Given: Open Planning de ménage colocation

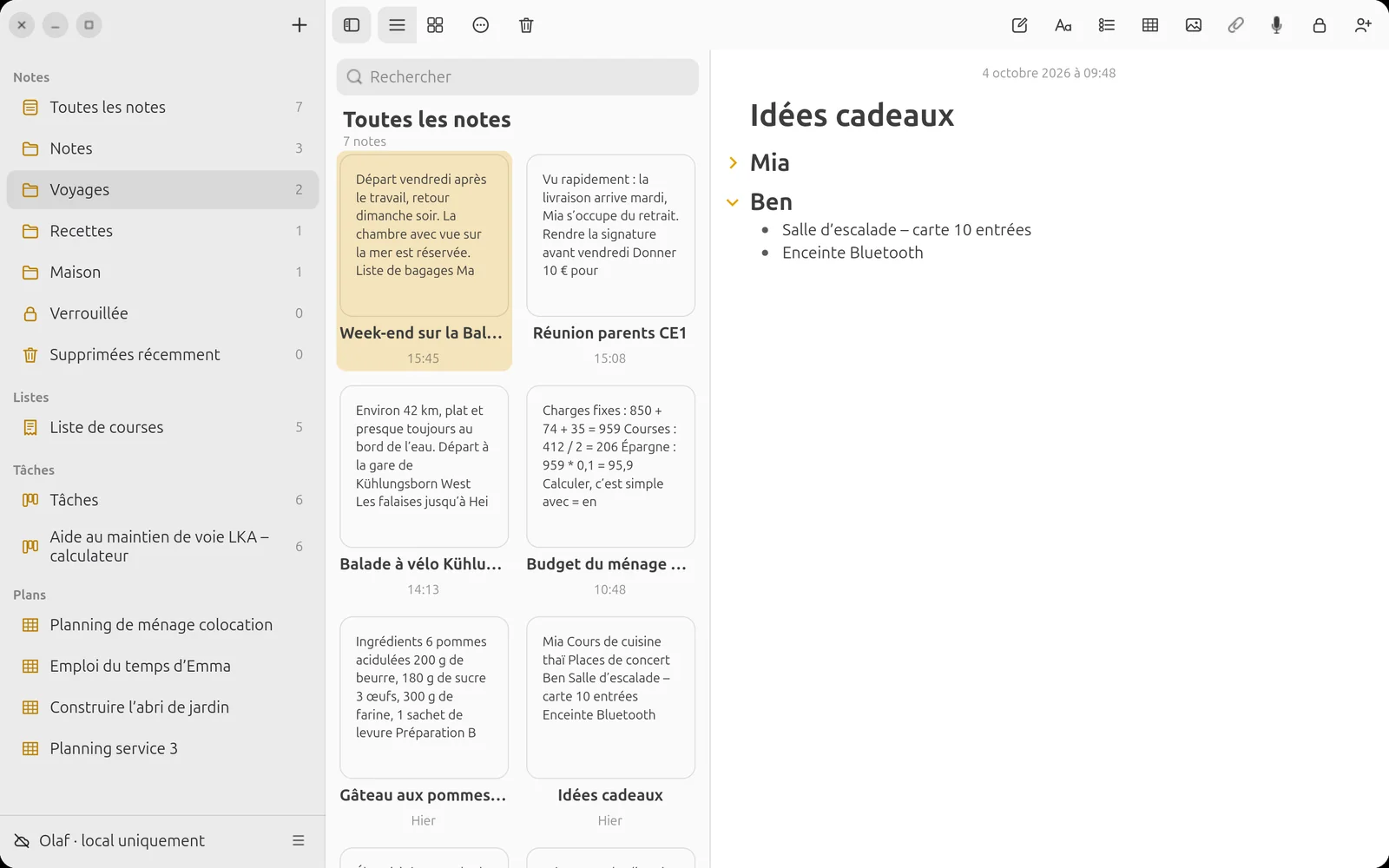Looking at the screenshot, I should 162,625.
